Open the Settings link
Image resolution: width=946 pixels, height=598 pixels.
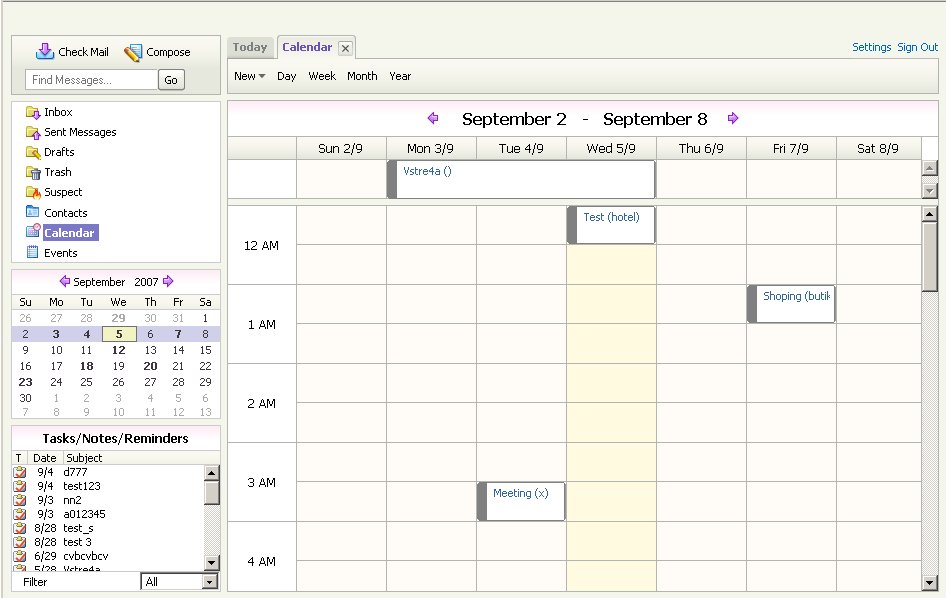(x=871, y=46)
